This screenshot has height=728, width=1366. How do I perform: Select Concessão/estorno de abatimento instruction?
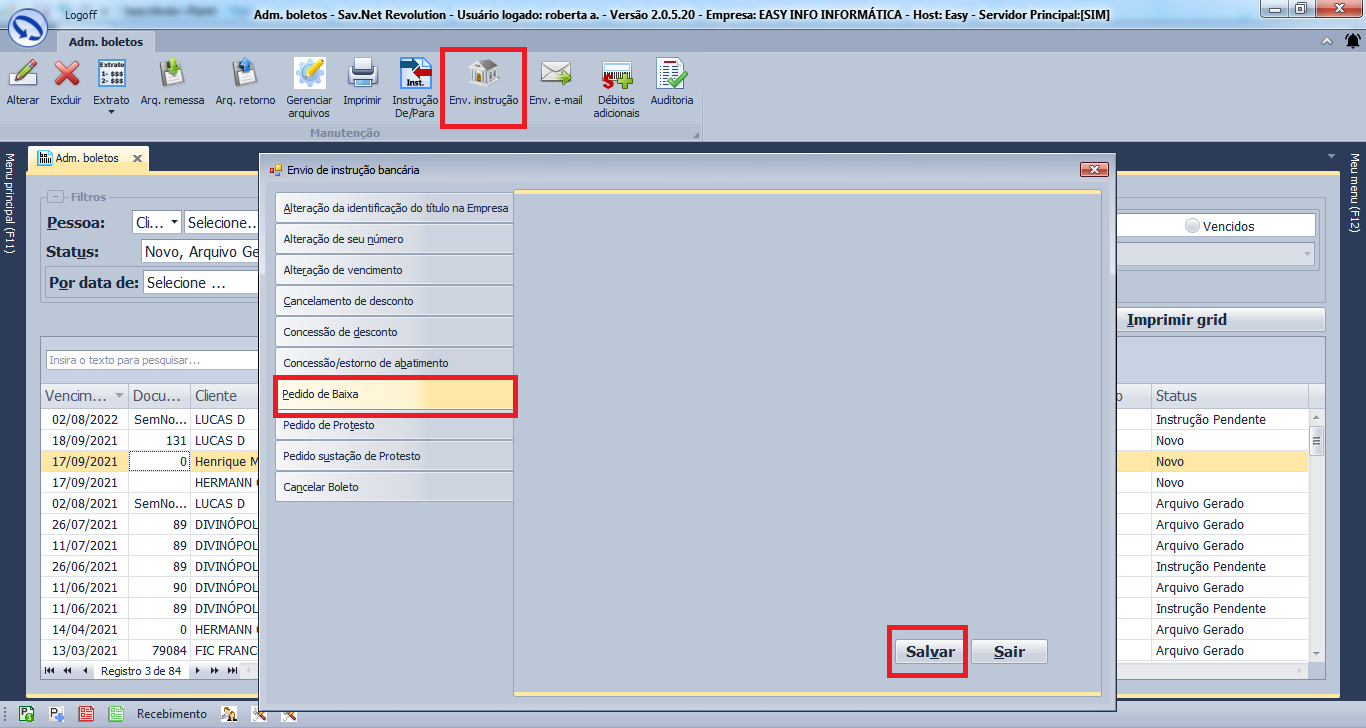[394, 363]
